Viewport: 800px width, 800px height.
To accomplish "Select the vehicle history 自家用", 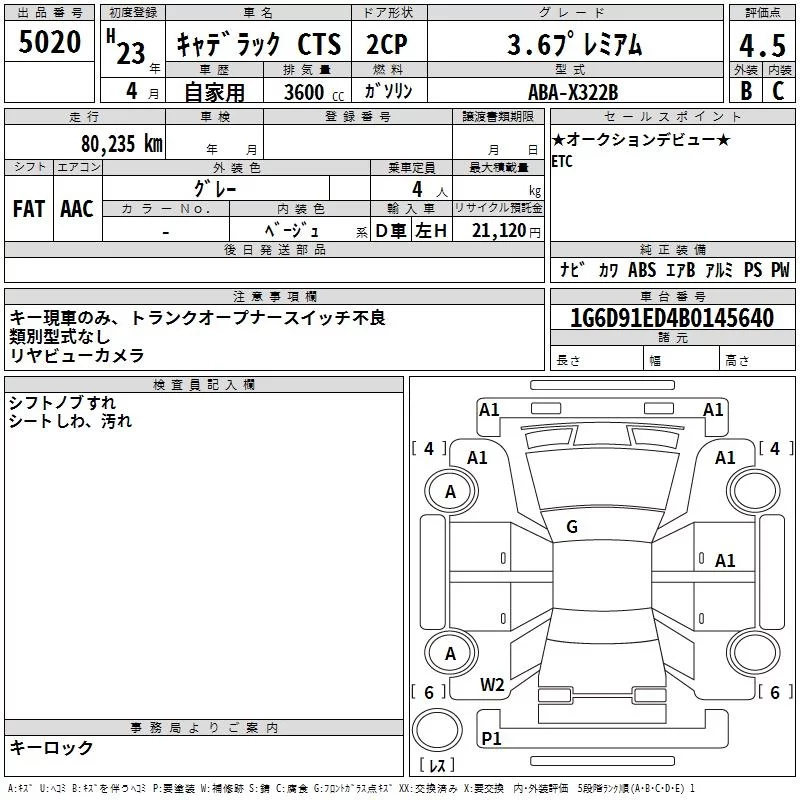I will click(214, 92).
